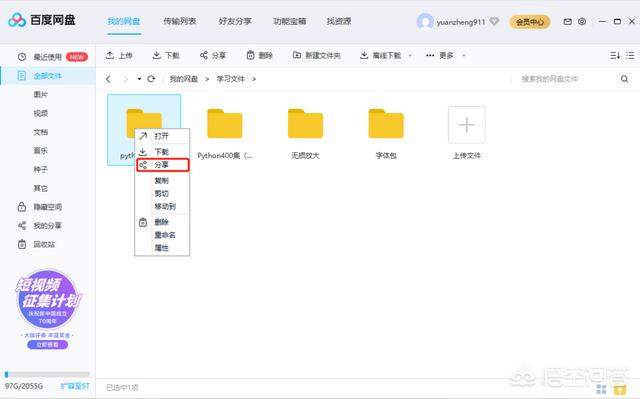
Task: Click the 上传文件 plus tile
Action: (467, 124)
